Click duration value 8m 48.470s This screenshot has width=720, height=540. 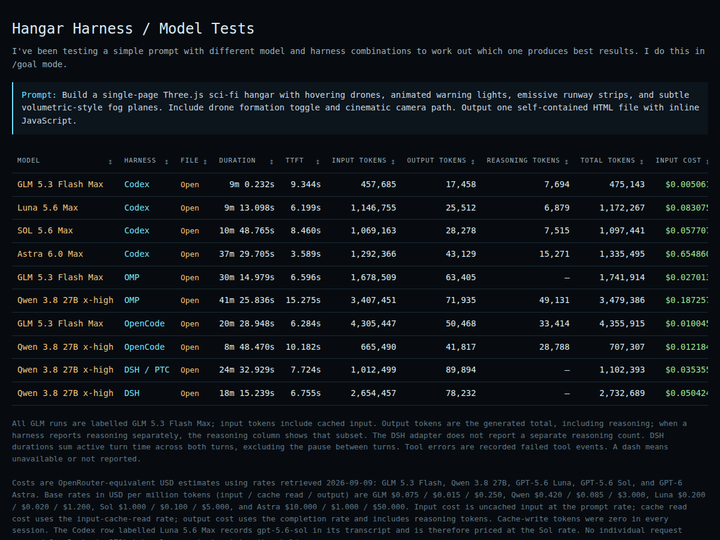(x=249, y=347)
